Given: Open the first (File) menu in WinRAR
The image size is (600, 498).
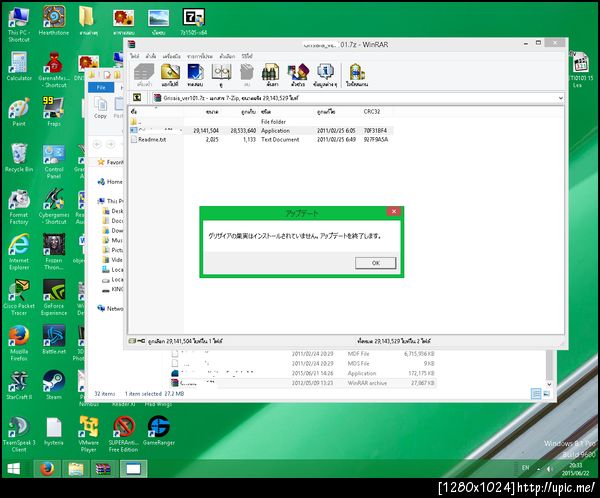Looking at the screenshot, I should pyautogui.click(x=135, y=56).
